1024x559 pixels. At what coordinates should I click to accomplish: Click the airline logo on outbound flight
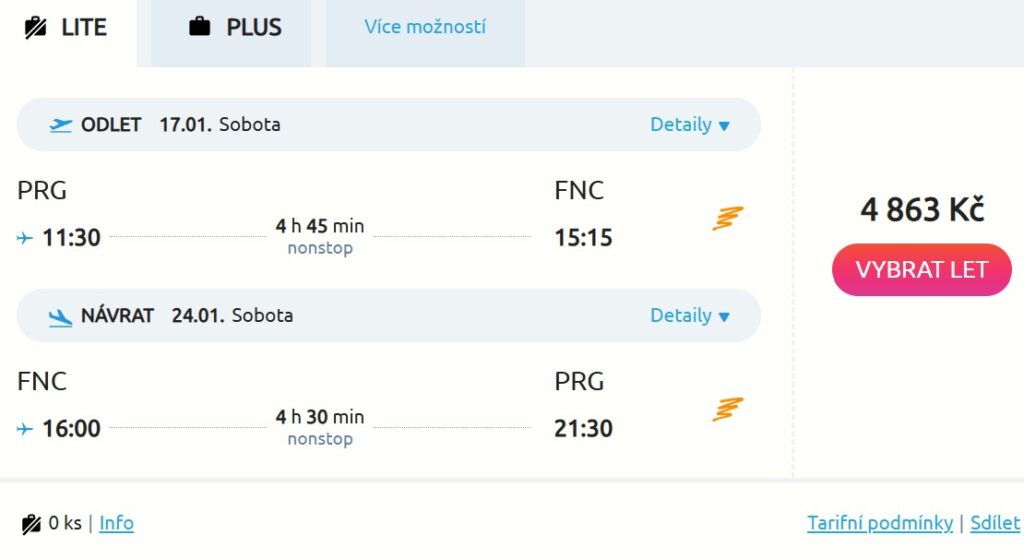coord(728,218)
